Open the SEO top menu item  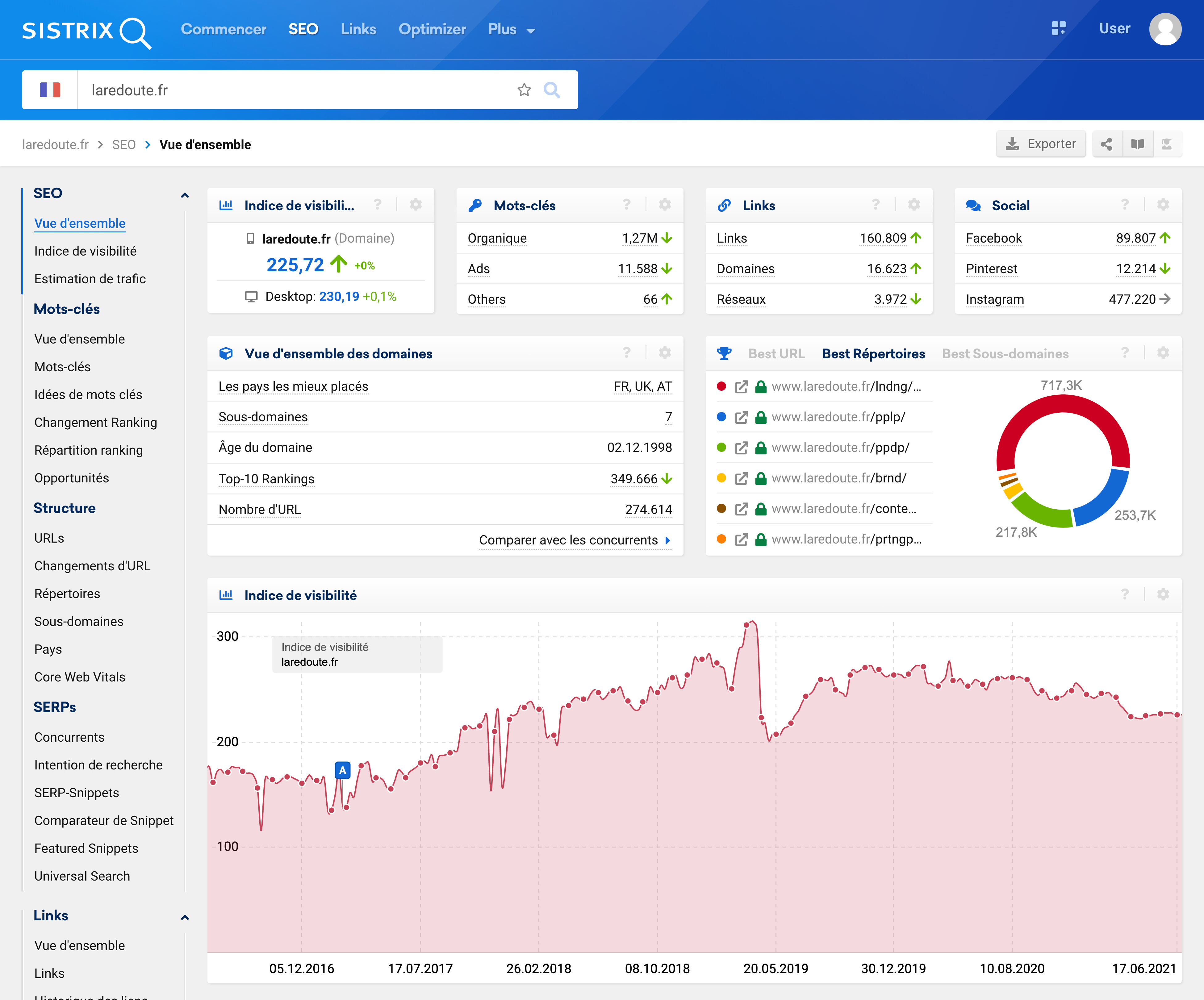(303, 29)
